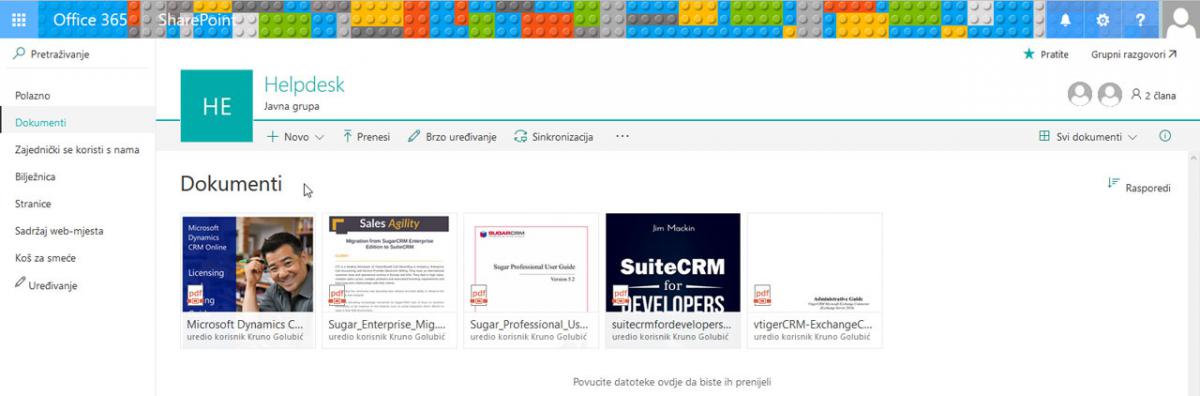Open Sadržaj web-mjesta
The width and height of the screenshot is (1200, 396).
point(59,231)
